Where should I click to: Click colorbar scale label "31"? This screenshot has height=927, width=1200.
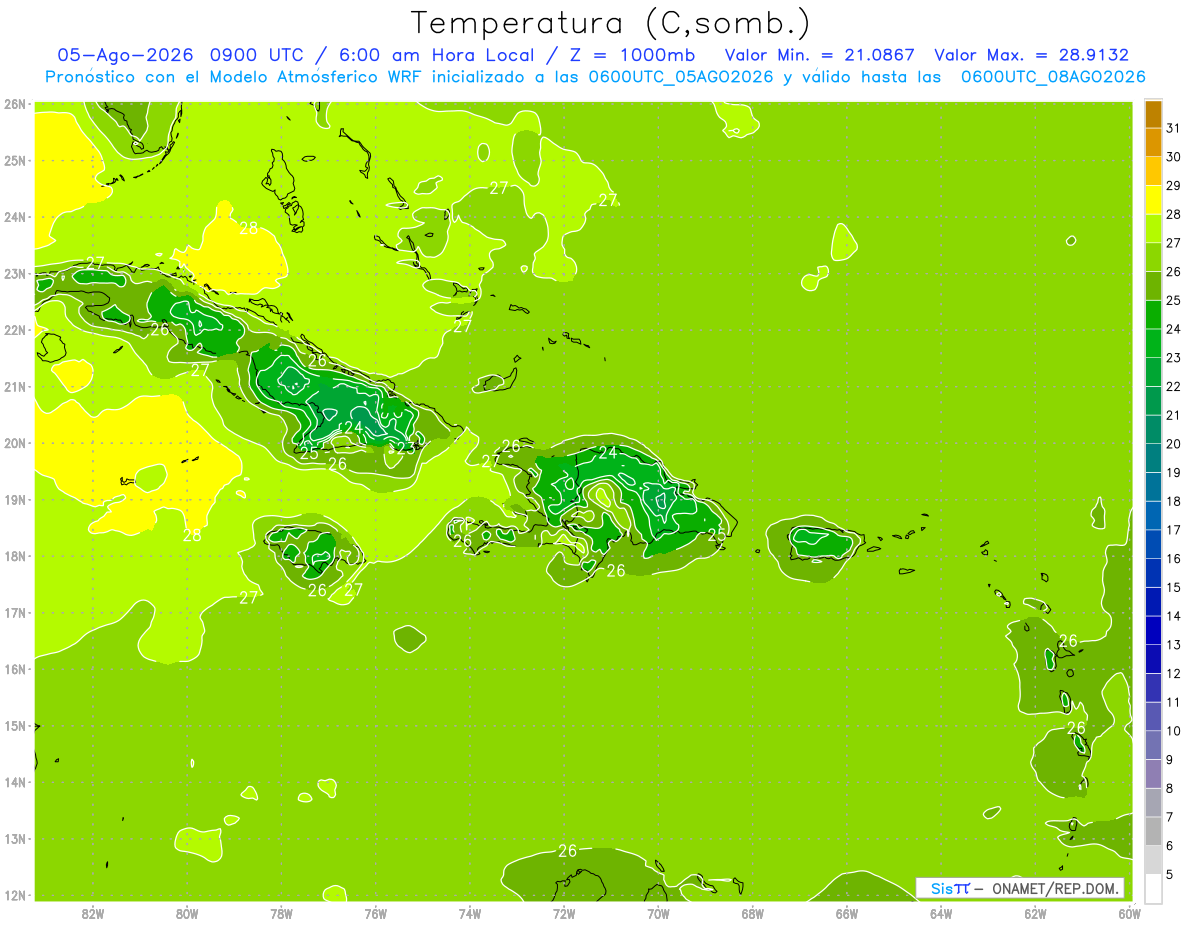[1173, 128]
